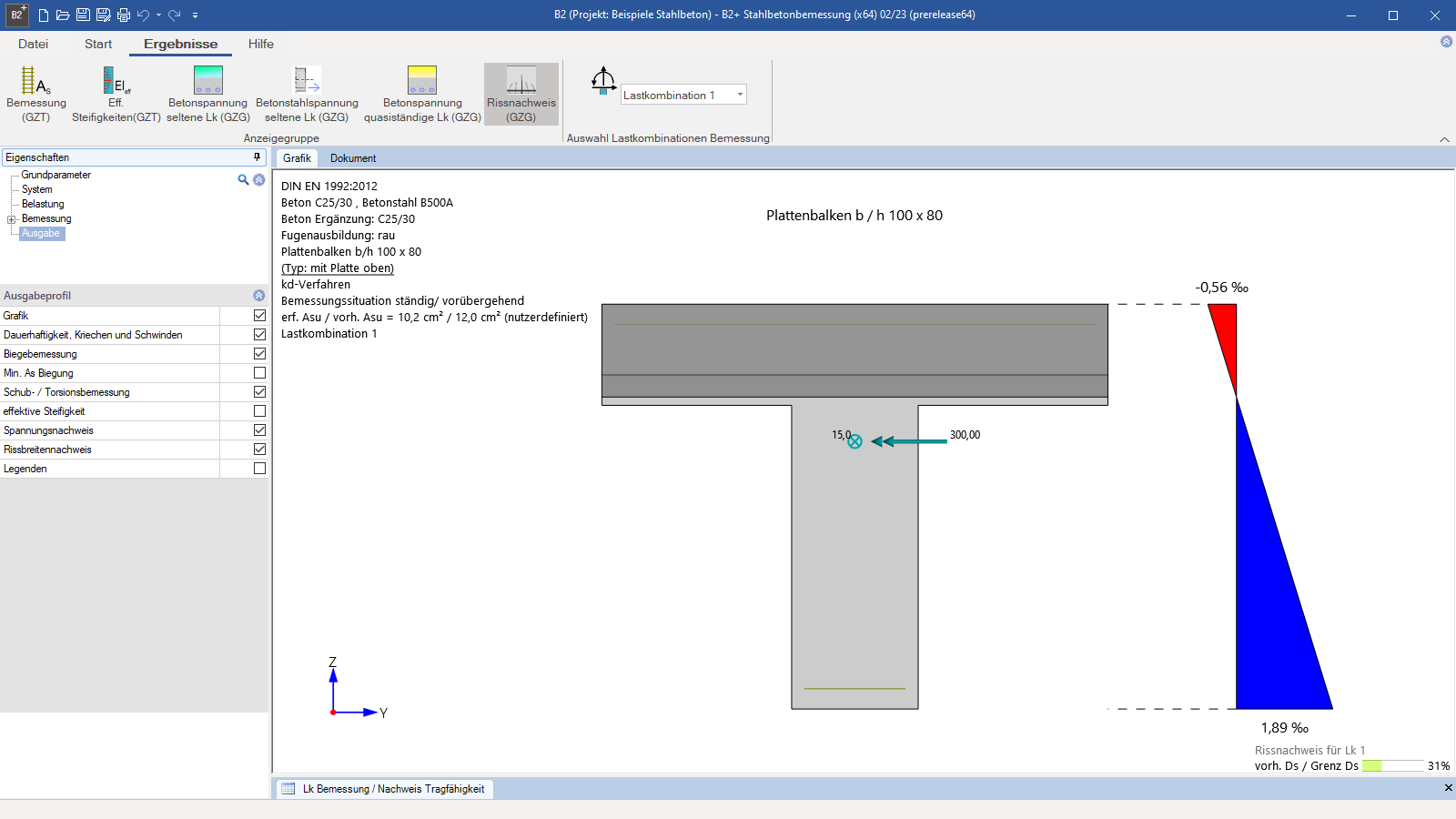Toggle the Rissbreitennachweis checkbox
This screenshot has width=1456, height=819.
[x=259, y=449]
